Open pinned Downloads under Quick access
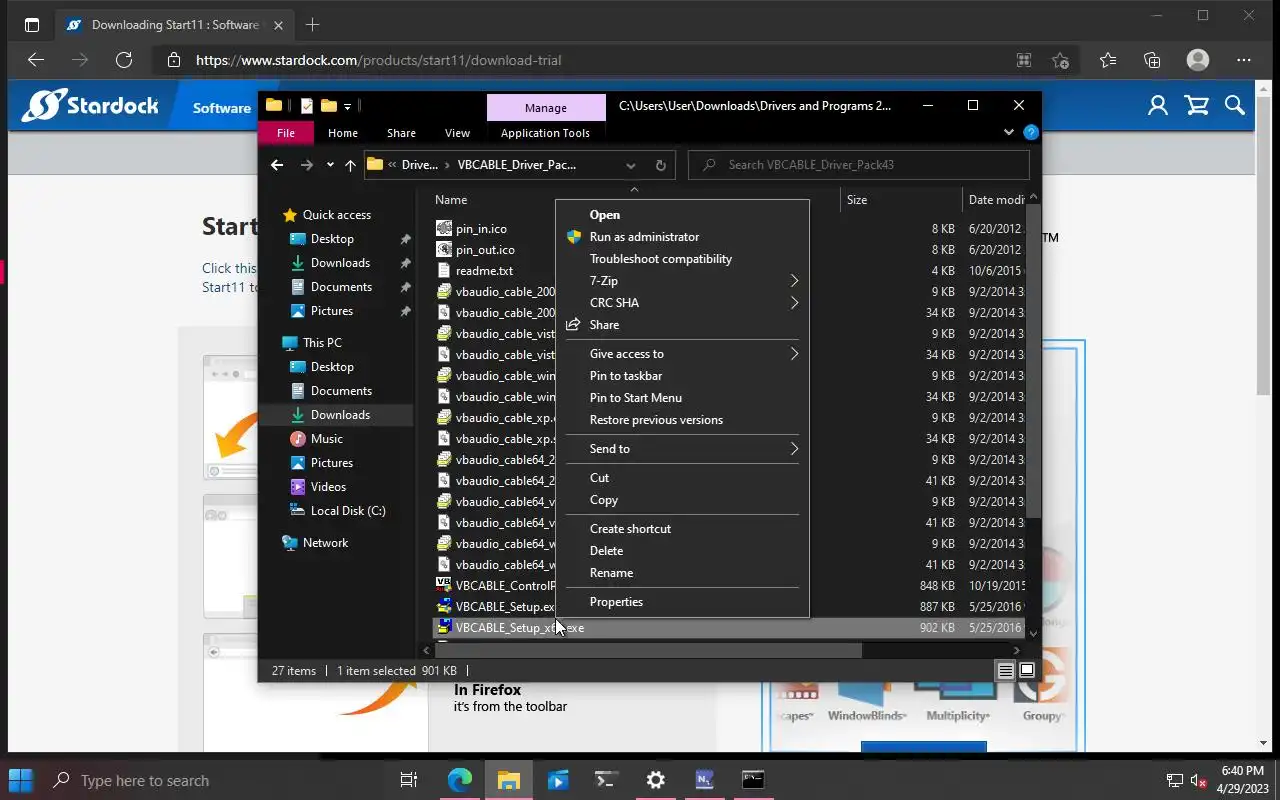Screen dimensions: 1280x800 340,263
